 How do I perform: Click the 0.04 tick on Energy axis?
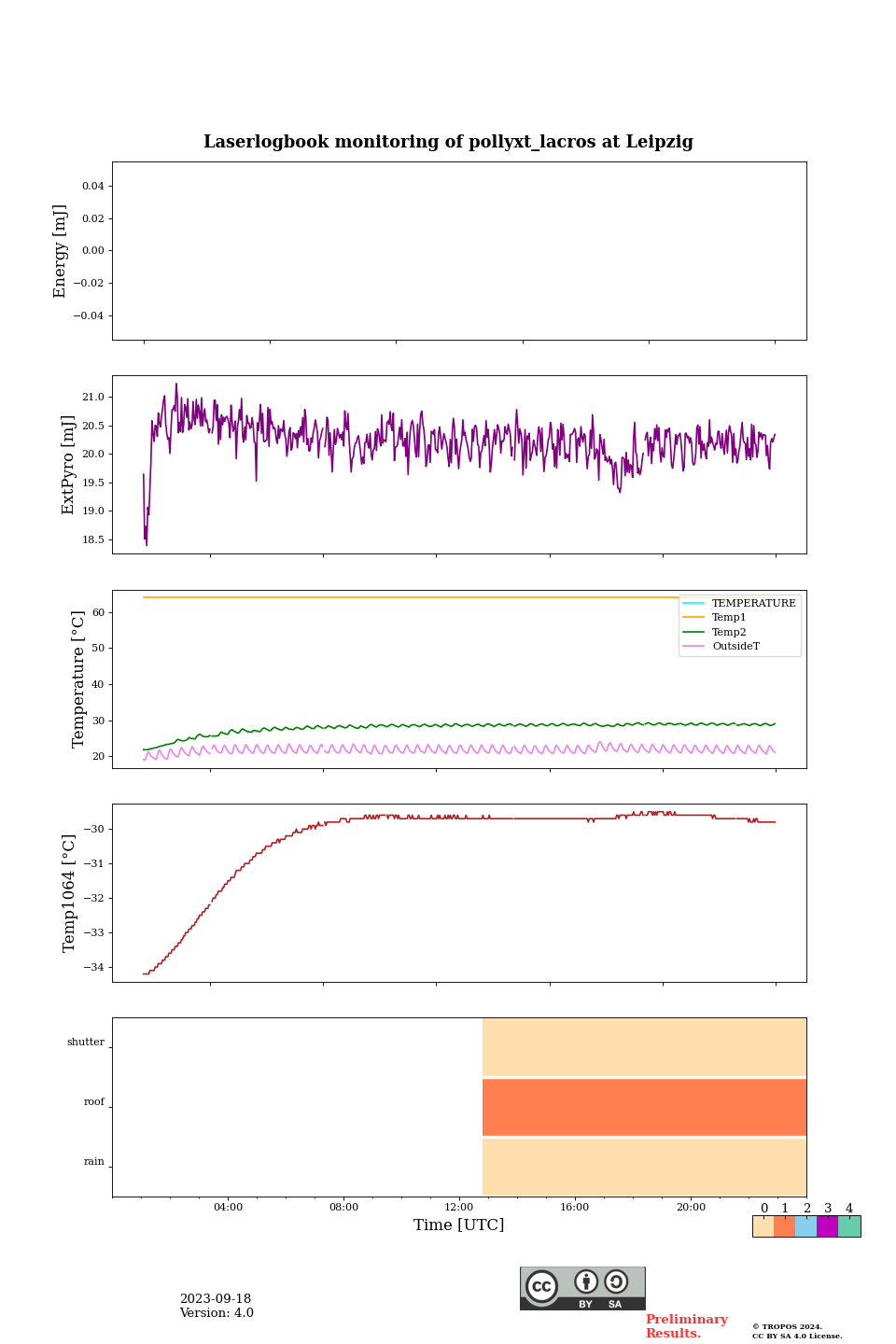tap(93, 187)
